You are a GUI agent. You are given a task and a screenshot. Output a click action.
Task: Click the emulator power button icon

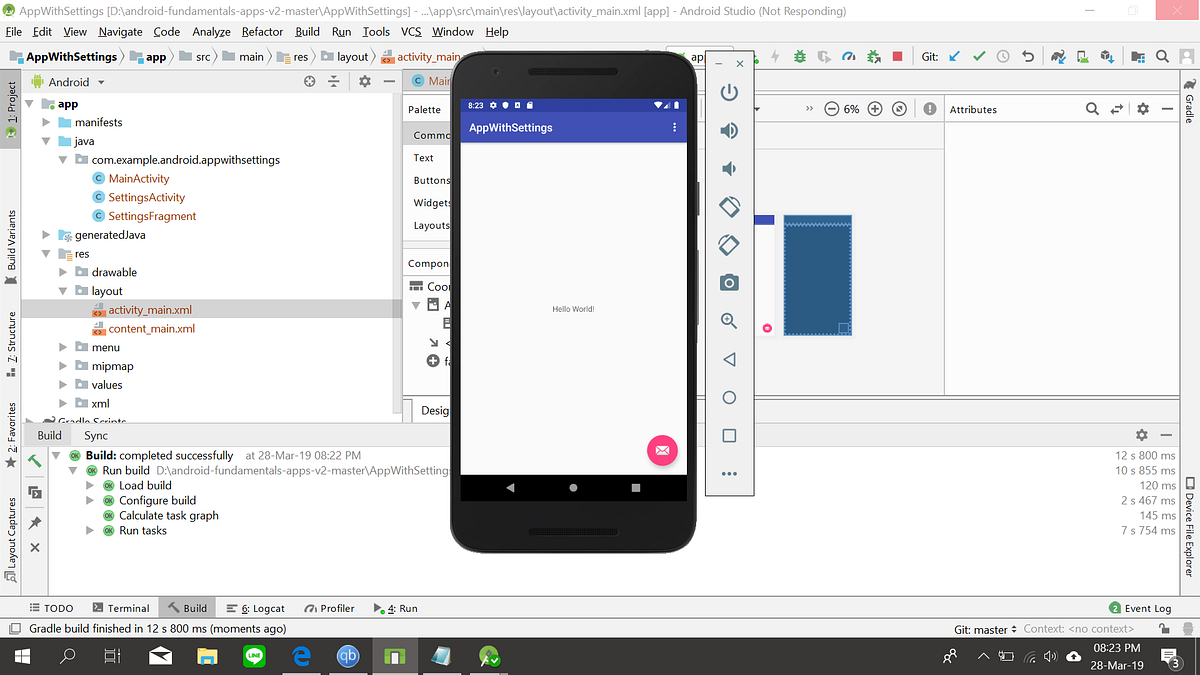[x=729, y=91]
